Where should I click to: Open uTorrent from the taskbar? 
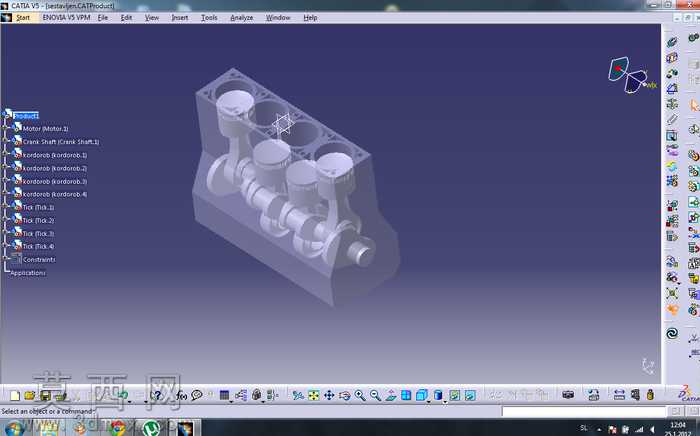[x=151, y=429]
